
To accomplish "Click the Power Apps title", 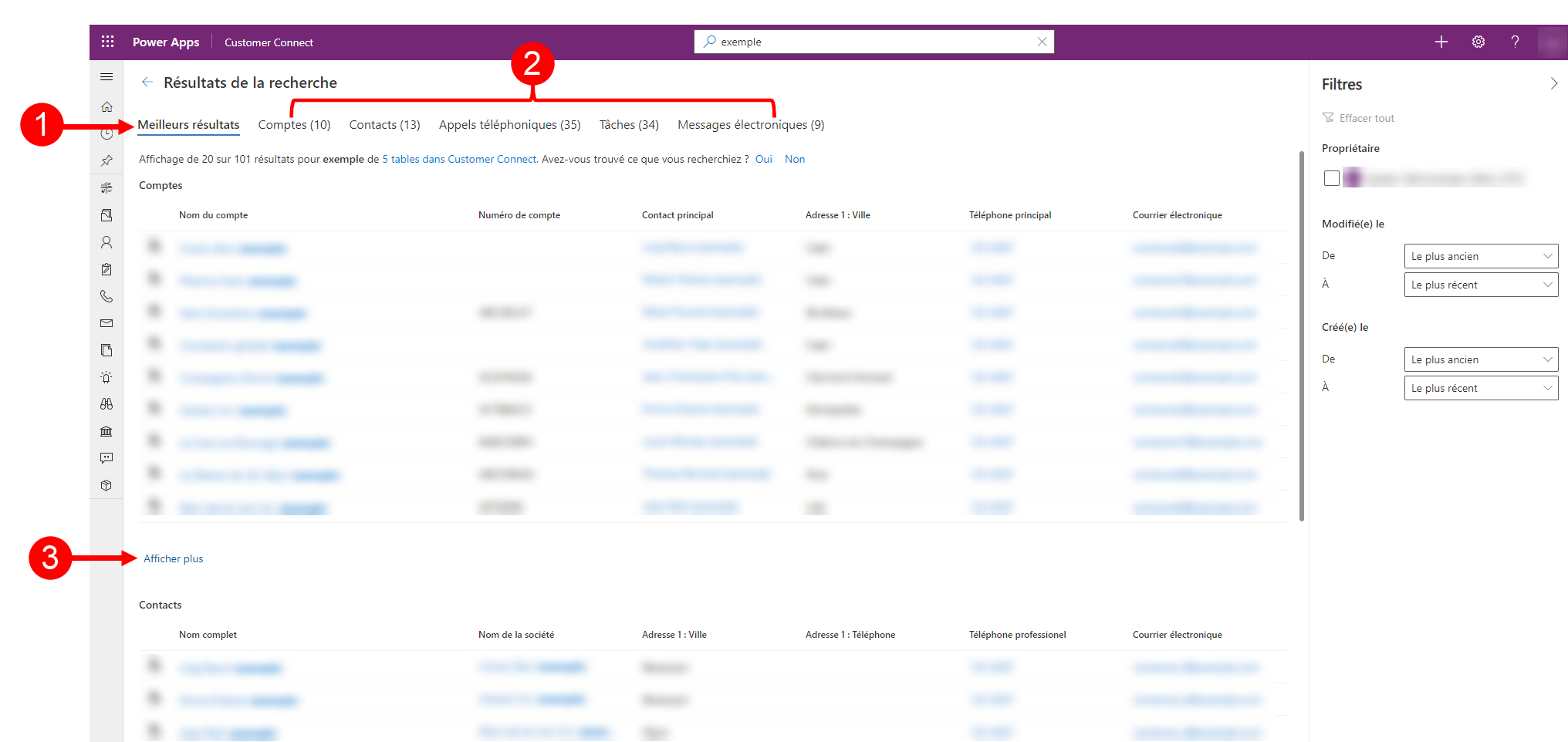I will (x=166, y=42).
